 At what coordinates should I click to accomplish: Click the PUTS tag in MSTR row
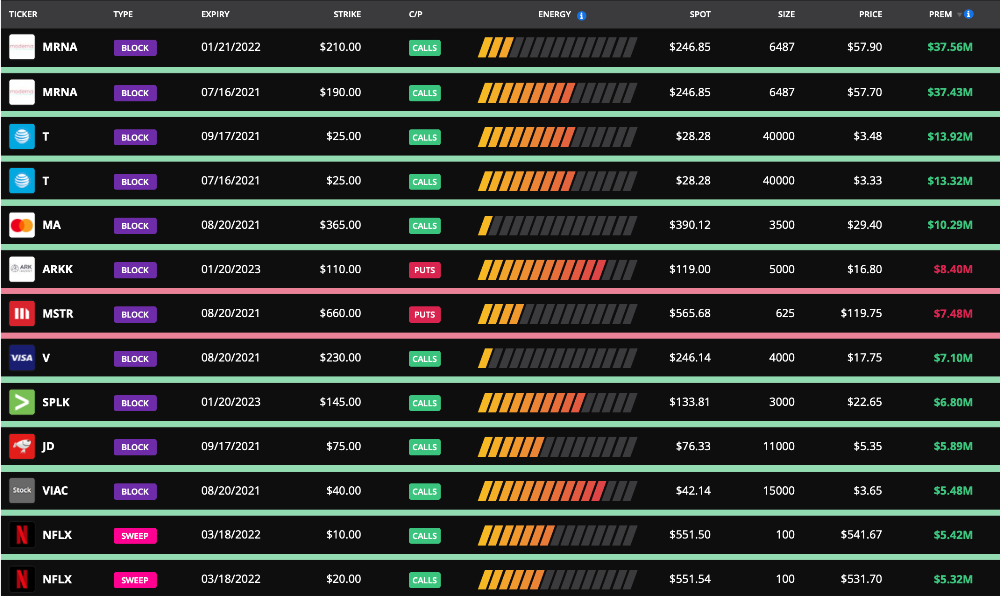425,314
